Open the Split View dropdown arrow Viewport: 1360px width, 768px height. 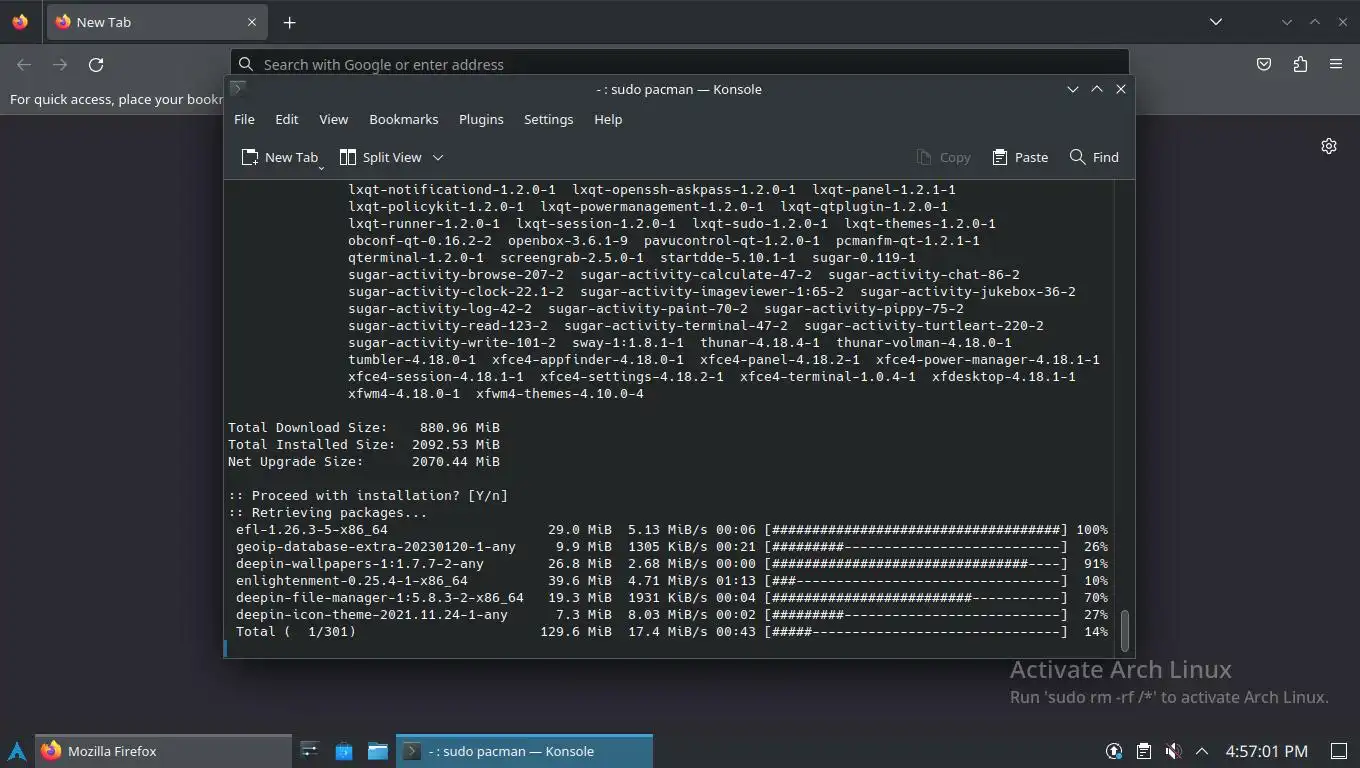click(438, 157)
